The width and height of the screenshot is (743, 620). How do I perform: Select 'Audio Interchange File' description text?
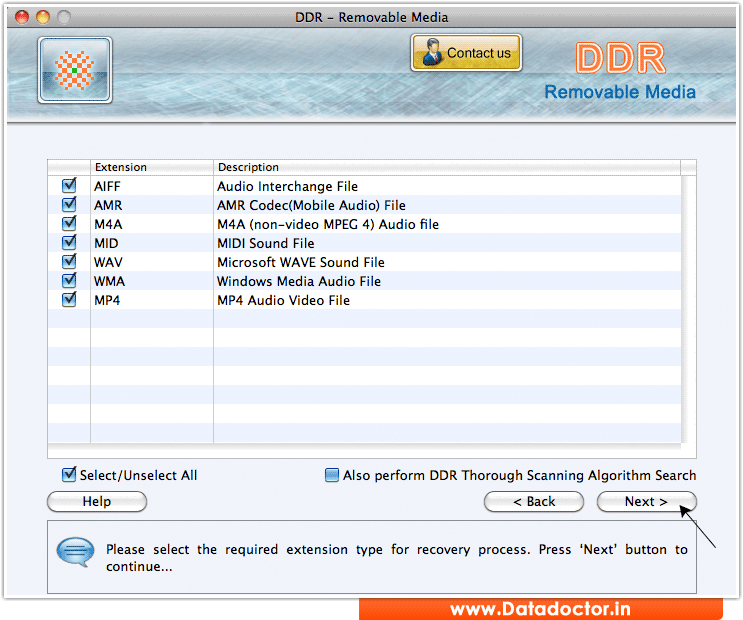pos(287,186)
